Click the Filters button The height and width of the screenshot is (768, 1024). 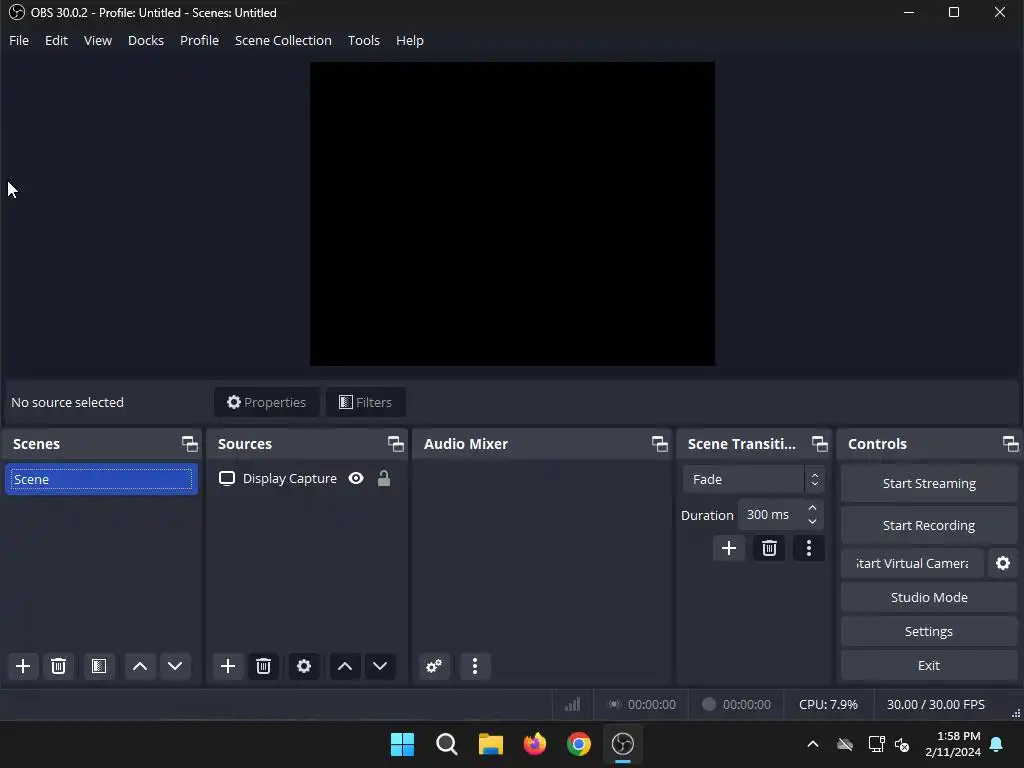[366, 402]
